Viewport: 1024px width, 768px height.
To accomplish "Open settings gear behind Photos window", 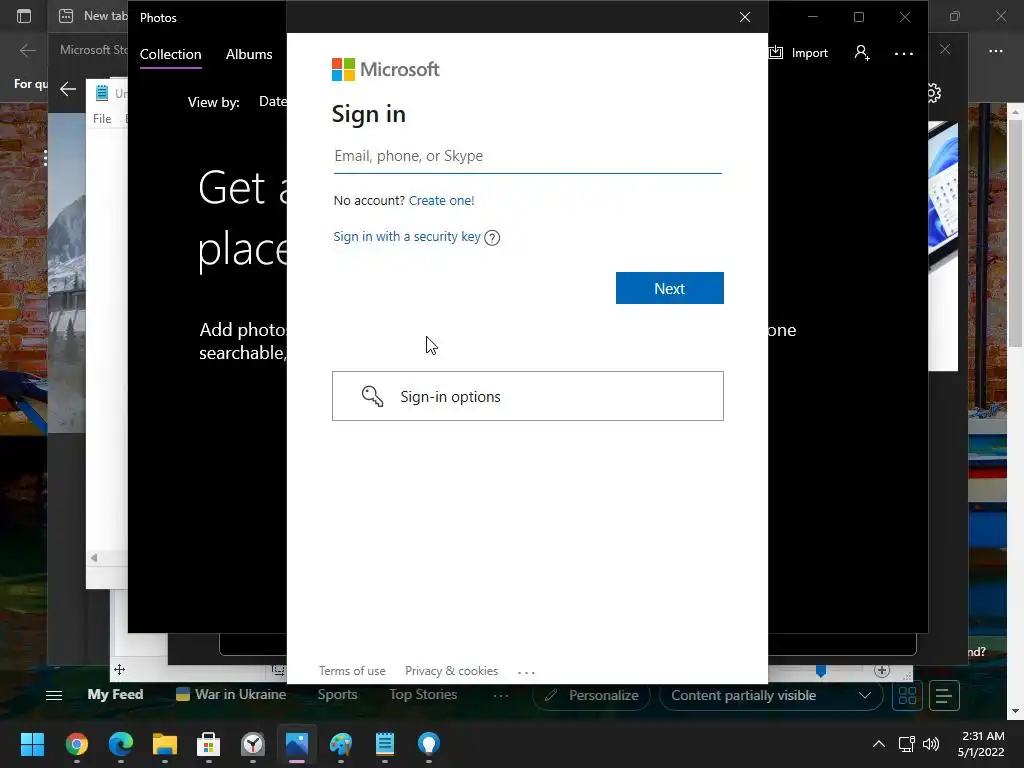I will [x=934, y=93].
